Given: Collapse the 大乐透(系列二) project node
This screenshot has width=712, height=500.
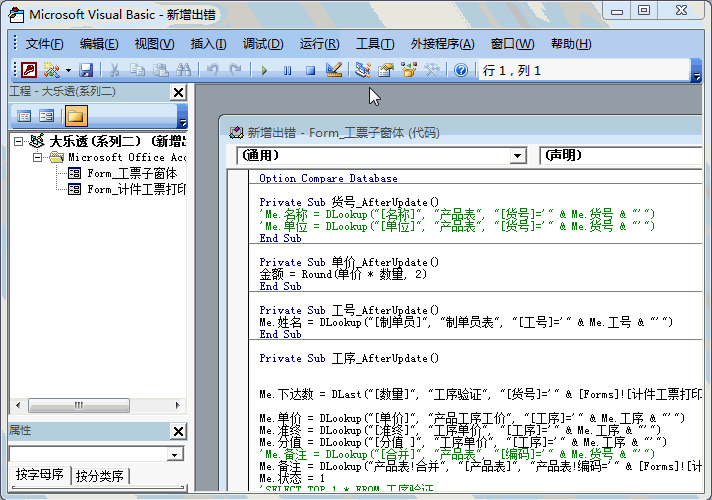Looking at the screenshot, I should tap(18, 142).
